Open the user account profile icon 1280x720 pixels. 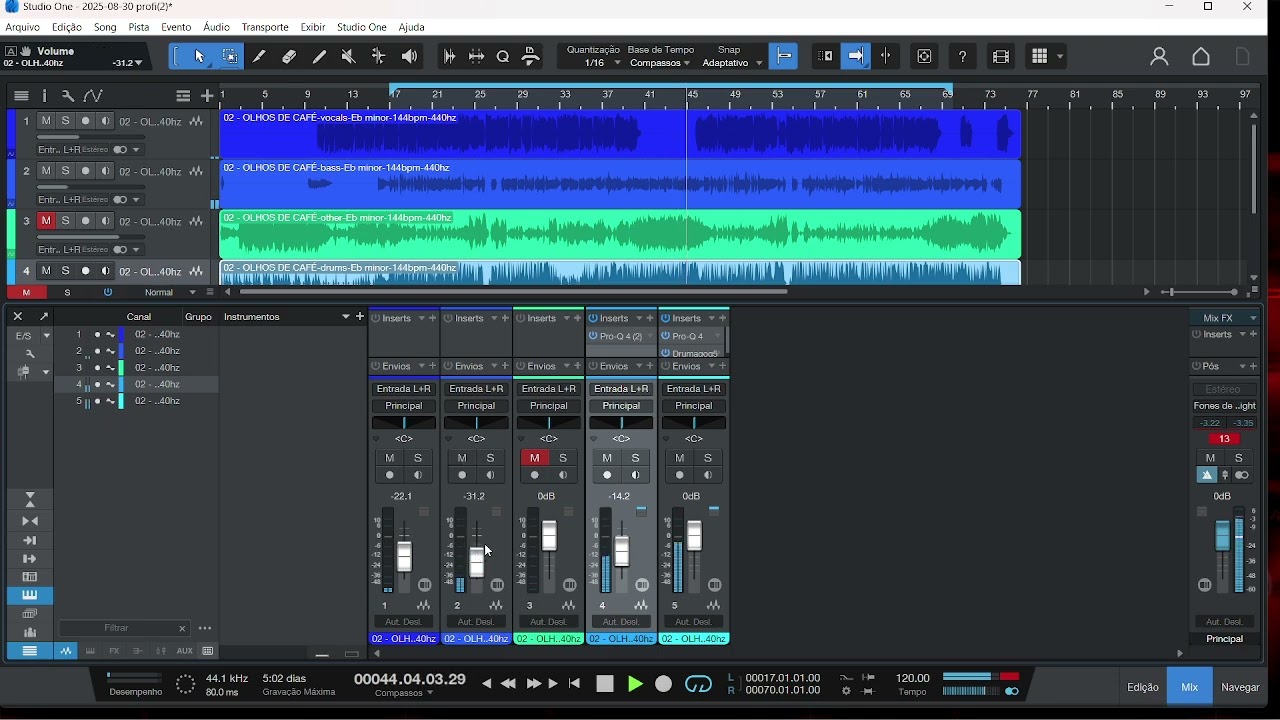click(x=1159, y=57)
